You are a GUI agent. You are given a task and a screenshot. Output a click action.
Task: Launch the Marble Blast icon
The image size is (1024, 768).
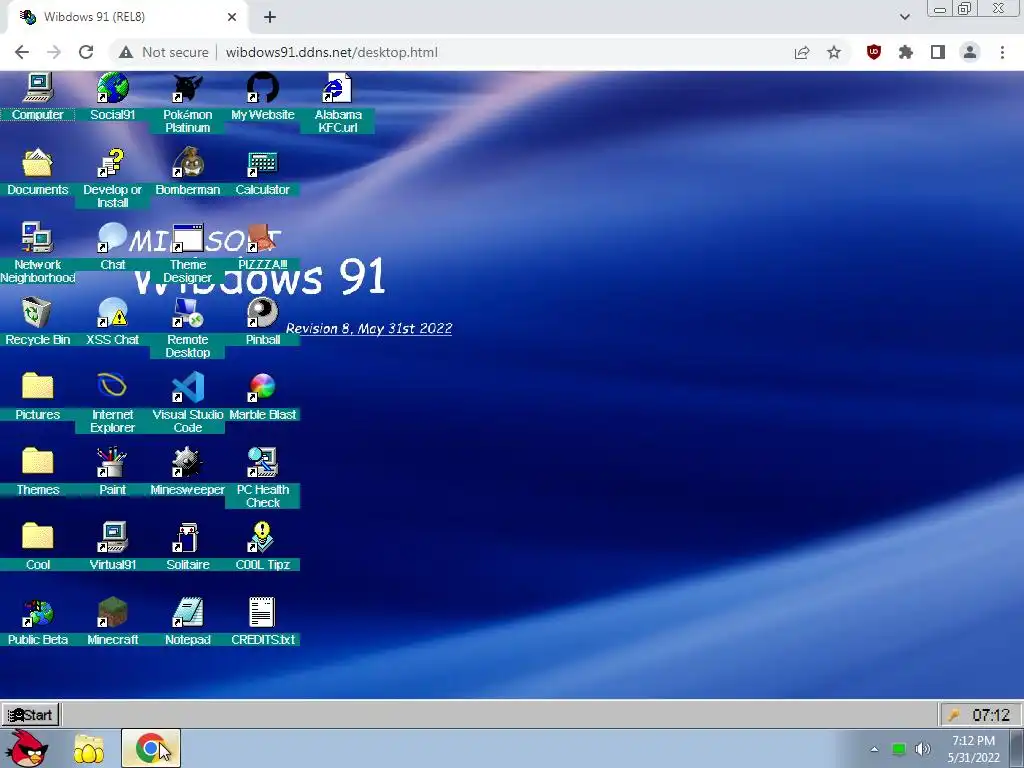pos(263,396)
